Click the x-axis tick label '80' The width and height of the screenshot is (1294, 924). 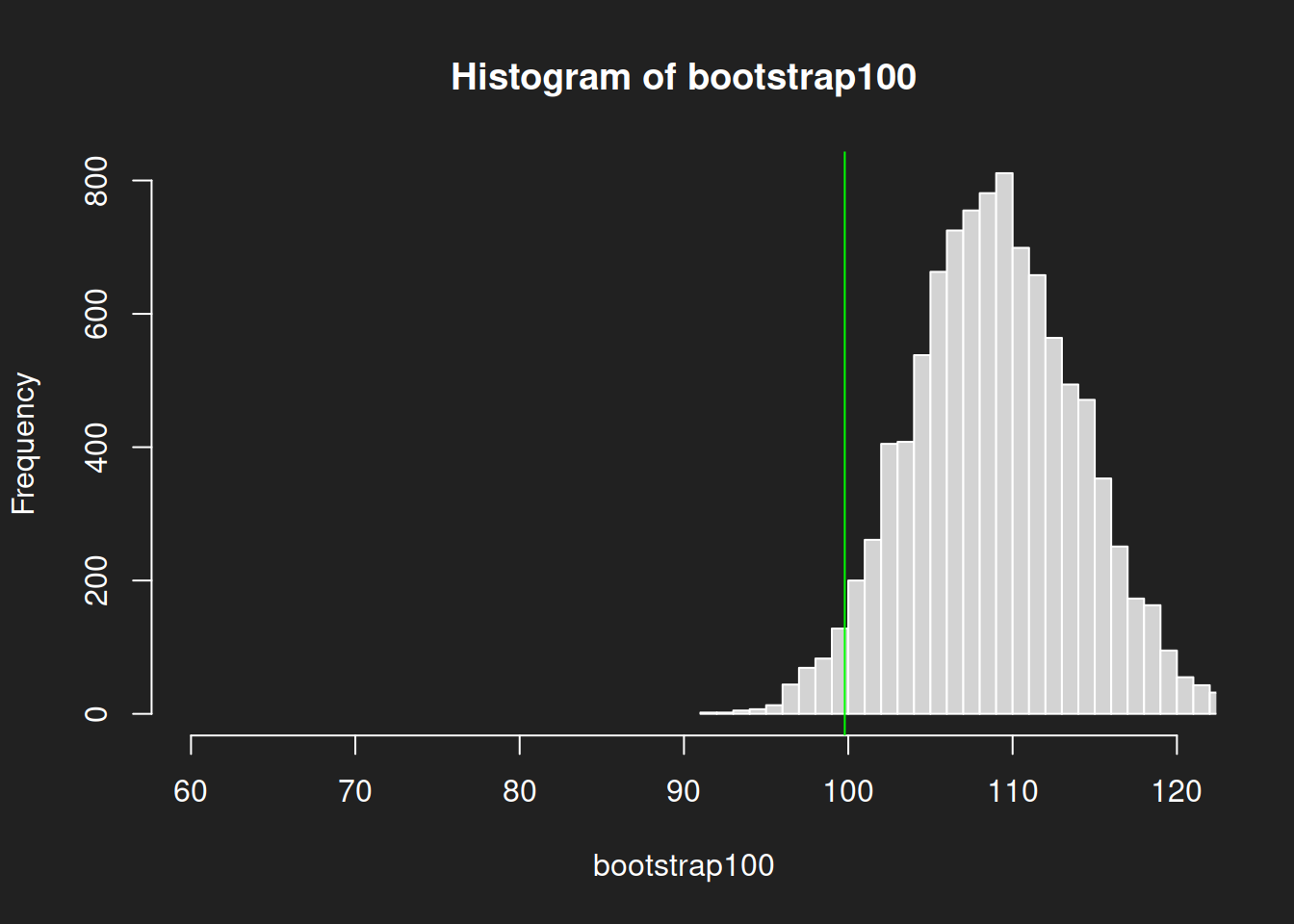(520, 792)
